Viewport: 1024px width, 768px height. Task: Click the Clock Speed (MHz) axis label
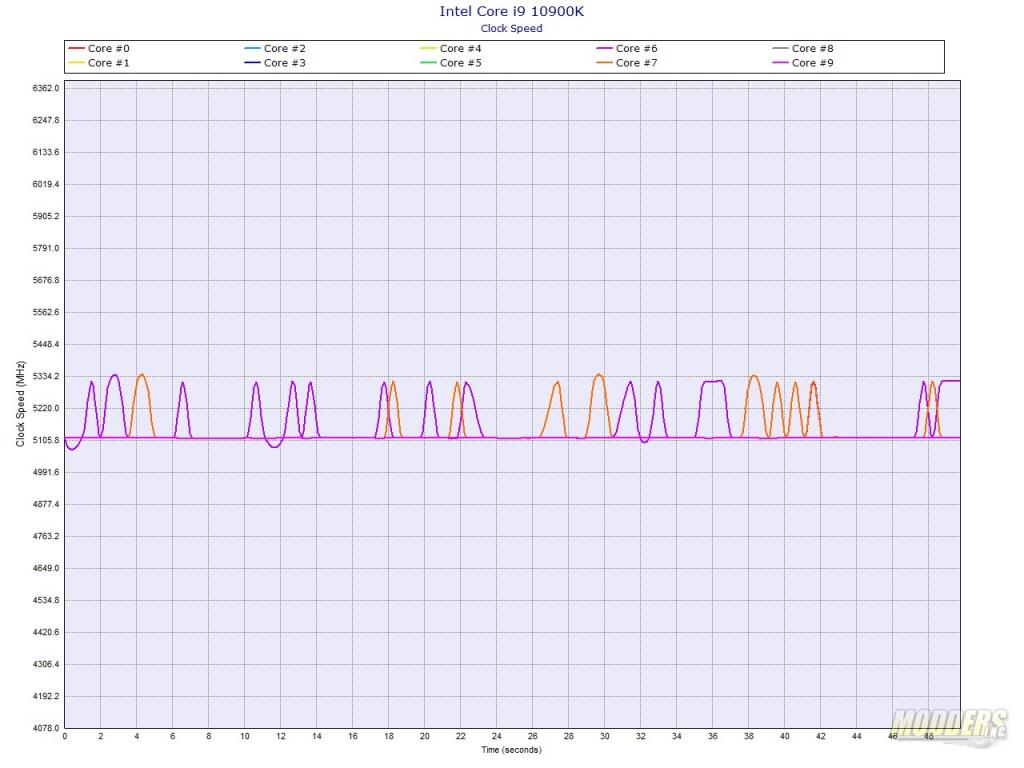pyautogui.click(x=20, y=404)
